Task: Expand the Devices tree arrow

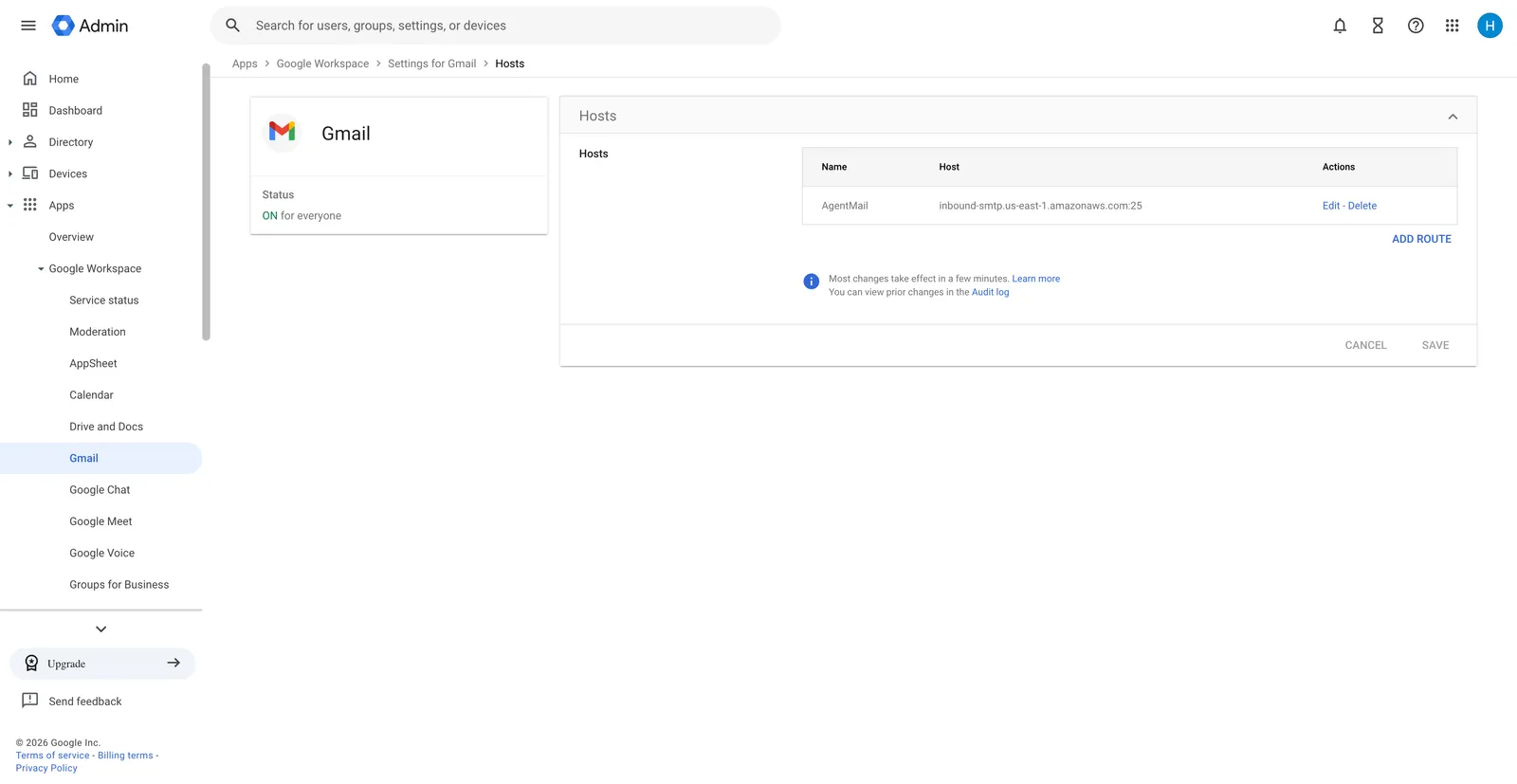Action: [9, 173]
